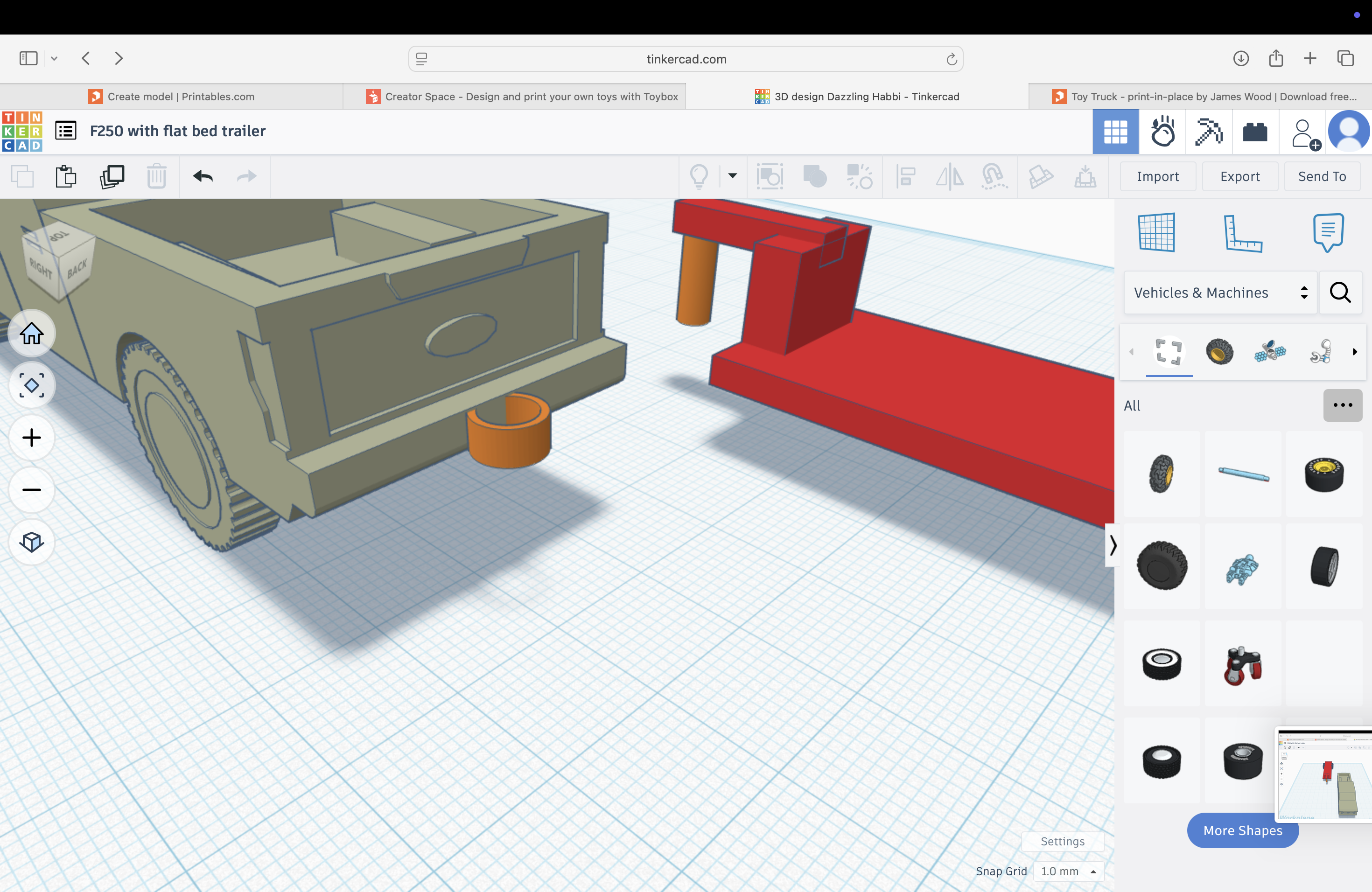
Task: Expand the Snap Grid 1.0 mm dropdown
Action: (1068, 871)
